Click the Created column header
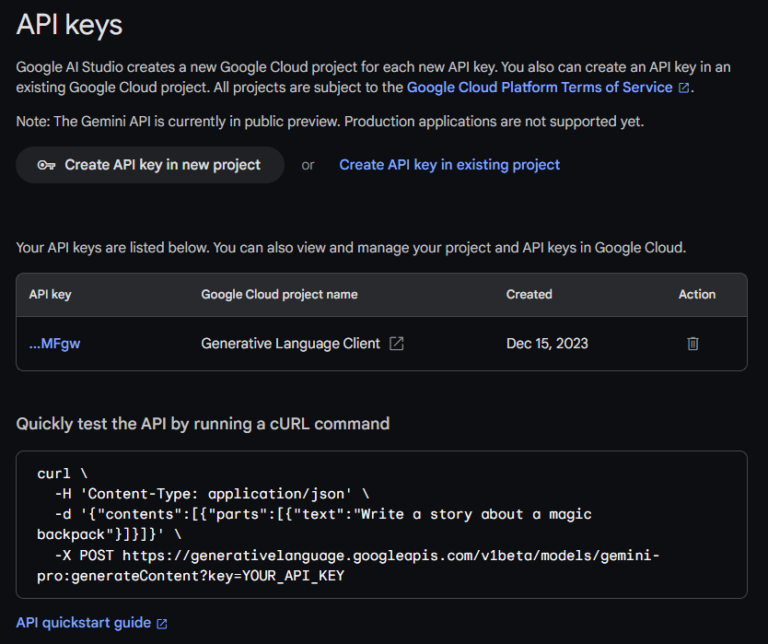 (x=529, y=295)
